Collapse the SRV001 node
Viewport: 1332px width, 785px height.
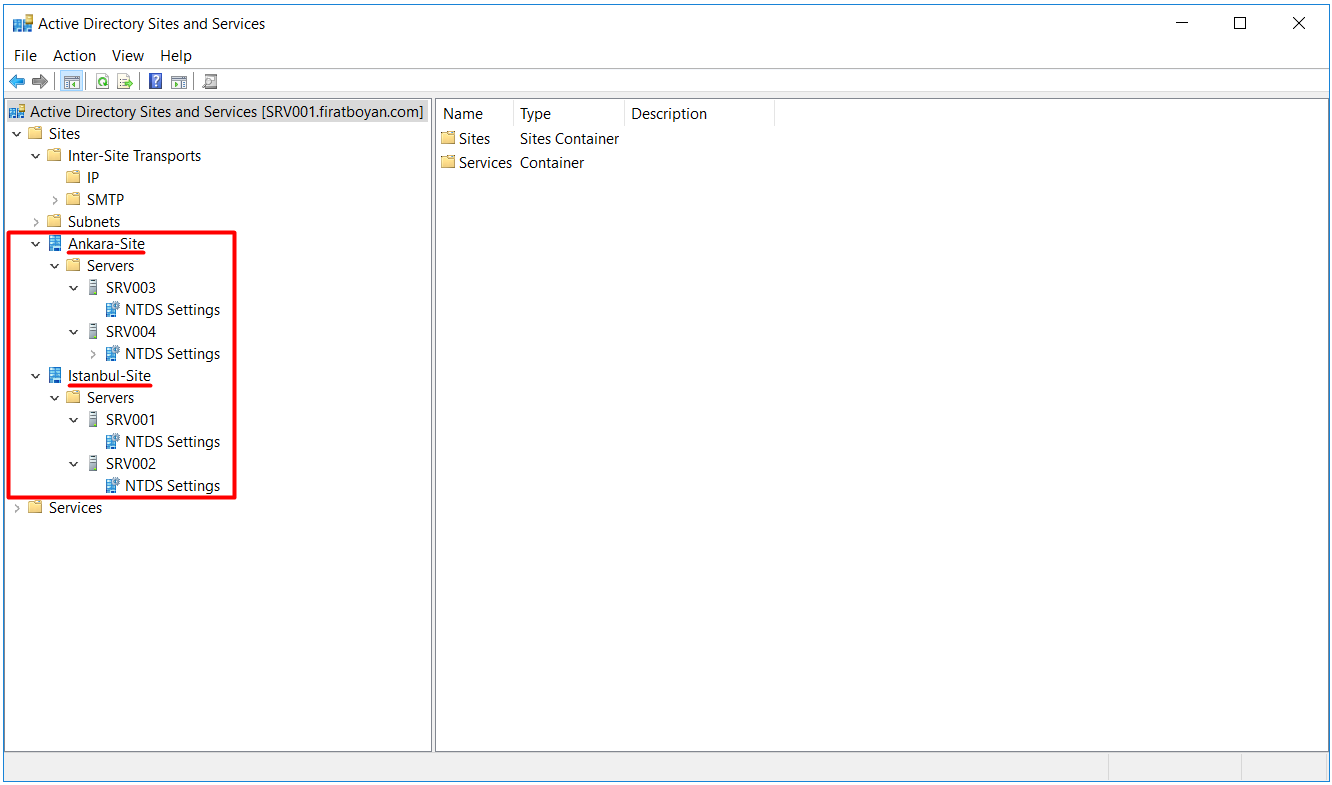(74, 420)
